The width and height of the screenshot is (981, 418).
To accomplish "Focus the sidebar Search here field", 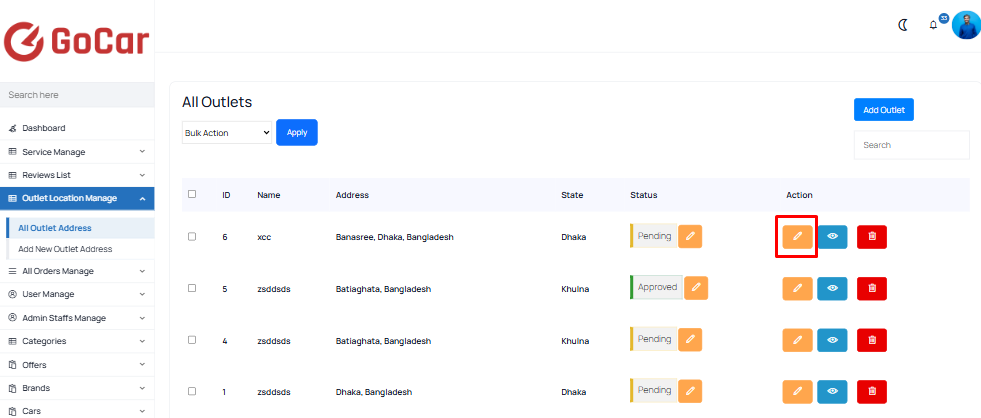I will [x=77, y=95].
